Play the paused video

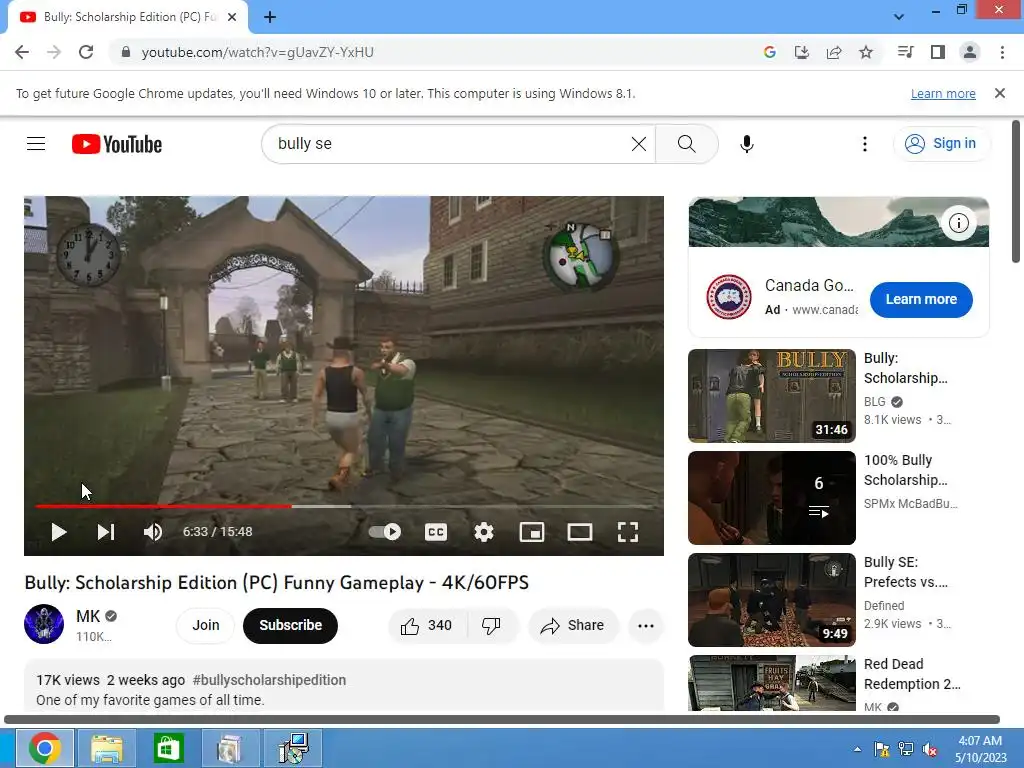coord(59,532)
